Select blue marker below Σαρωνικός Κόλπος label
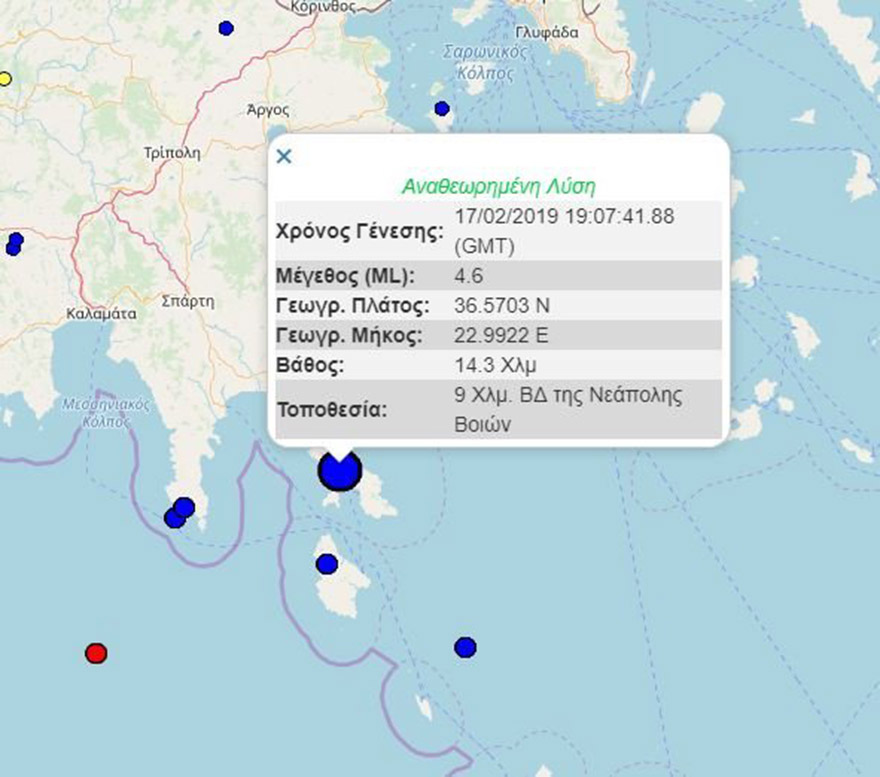Image resolution: width=880 pixels, height=777 pixels. coord(442,108)
